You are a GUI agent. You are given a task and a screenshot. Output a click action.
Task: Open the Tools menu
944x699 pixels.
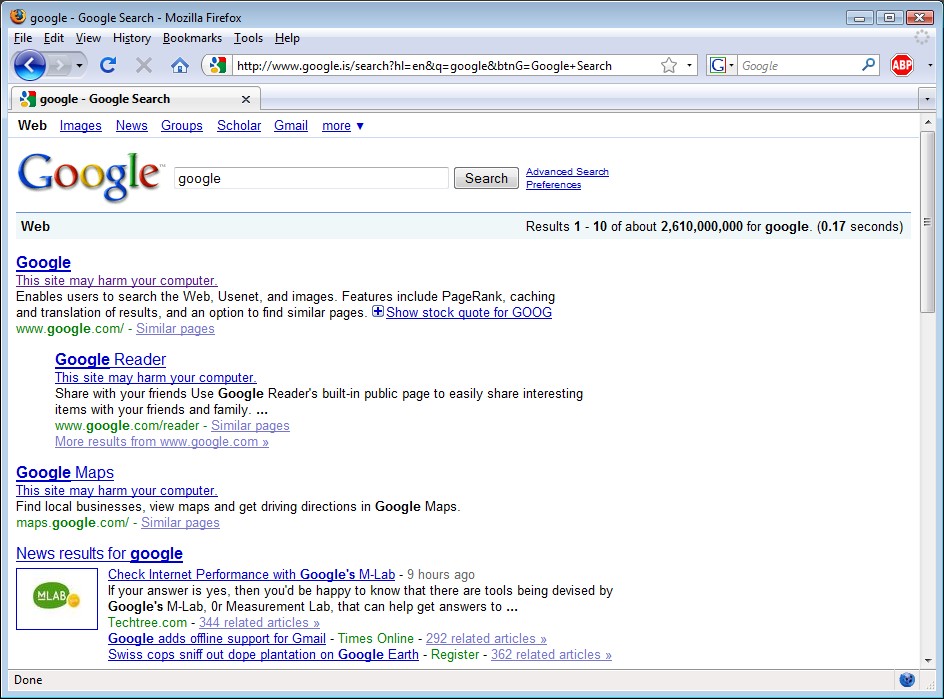(248, 38)
